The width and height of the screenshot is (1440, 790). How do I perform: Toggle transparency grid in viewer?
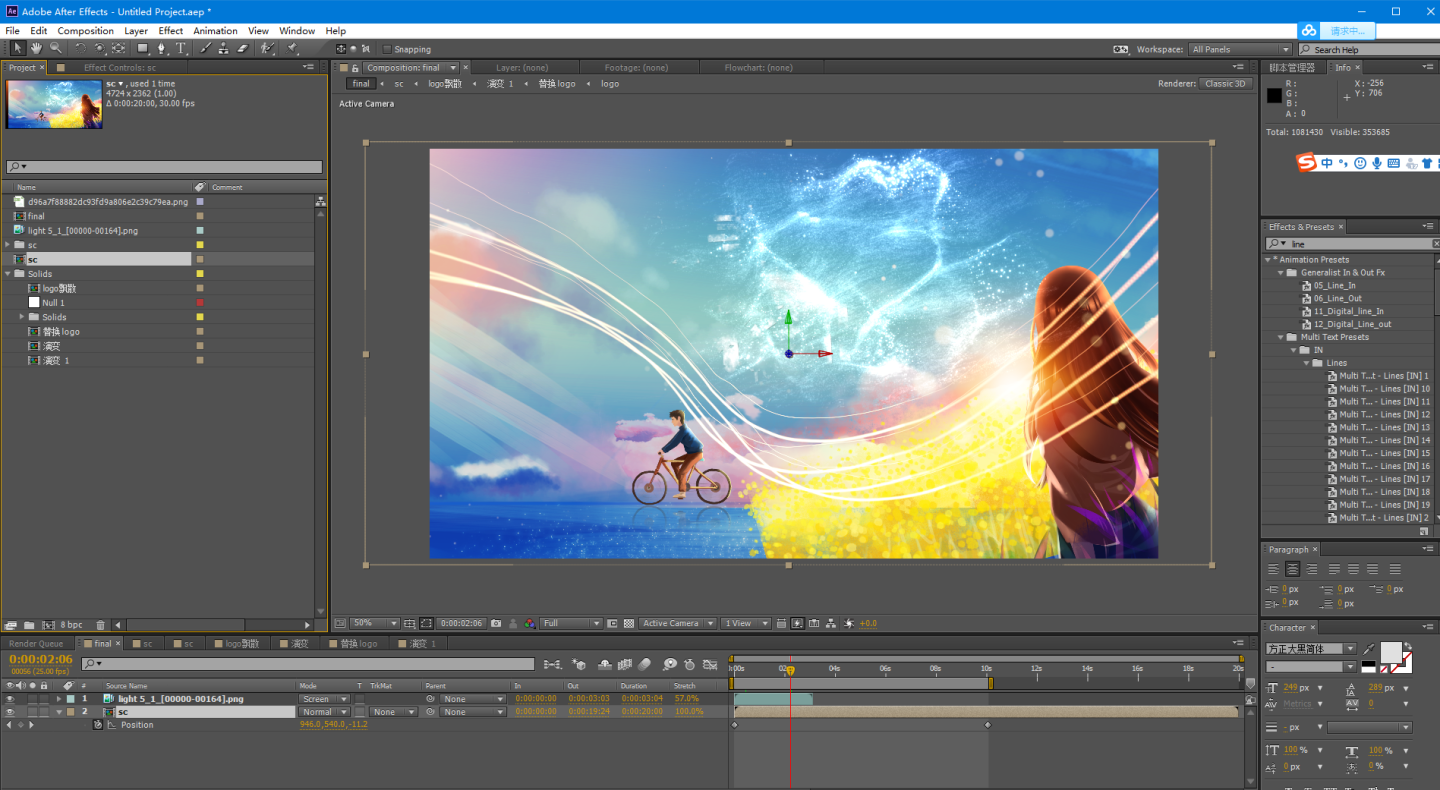(x=629, y=623)
